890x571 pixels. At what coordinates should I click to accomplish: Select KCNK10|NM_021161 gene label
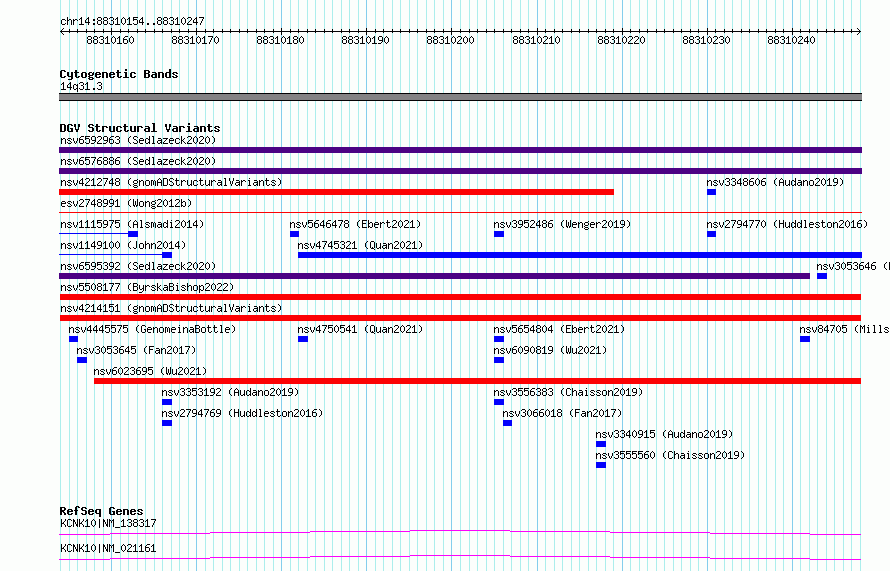[108, 548]
